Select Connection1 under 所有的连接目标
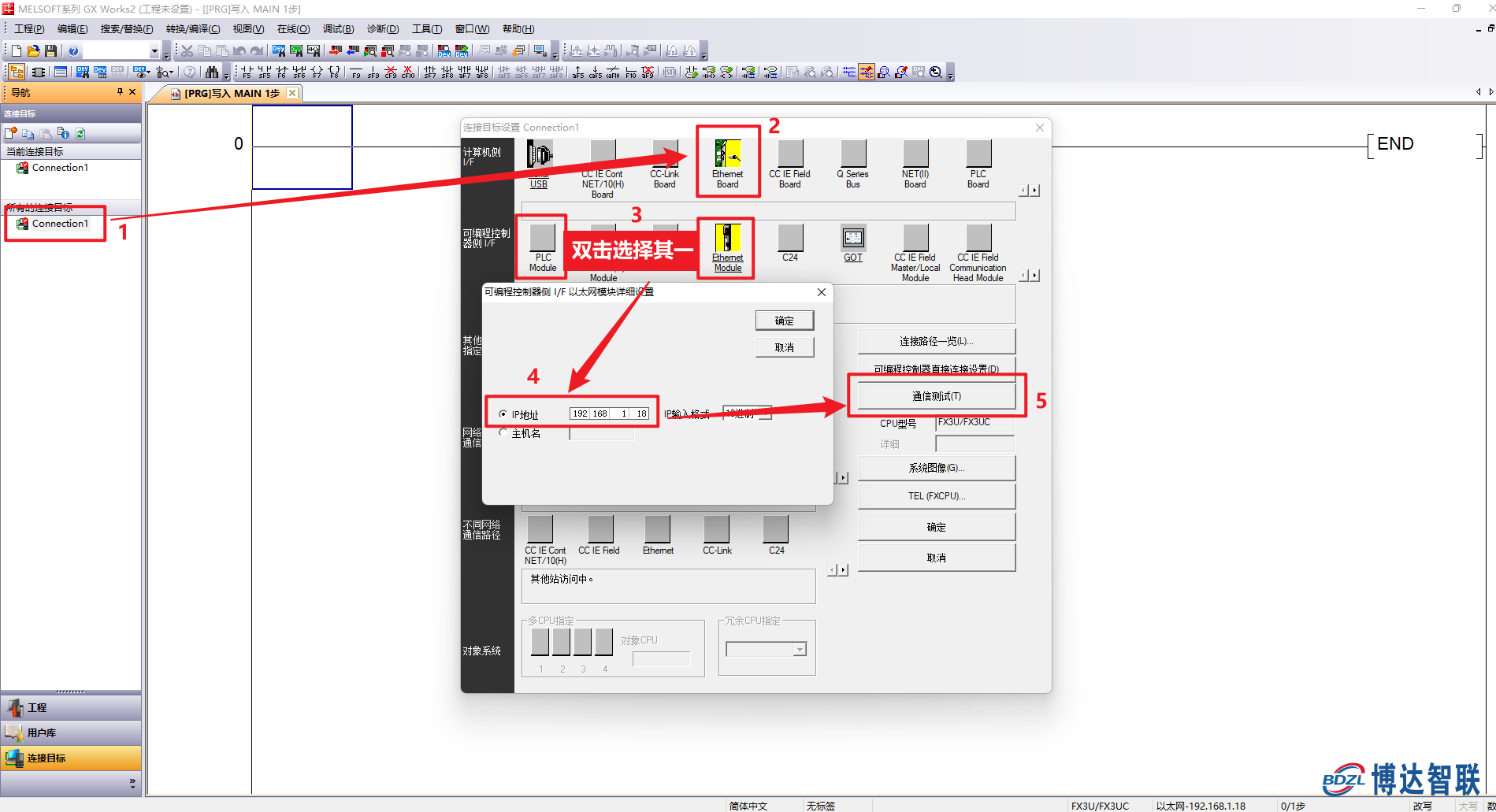The image size is (1496, 812). 60,224
